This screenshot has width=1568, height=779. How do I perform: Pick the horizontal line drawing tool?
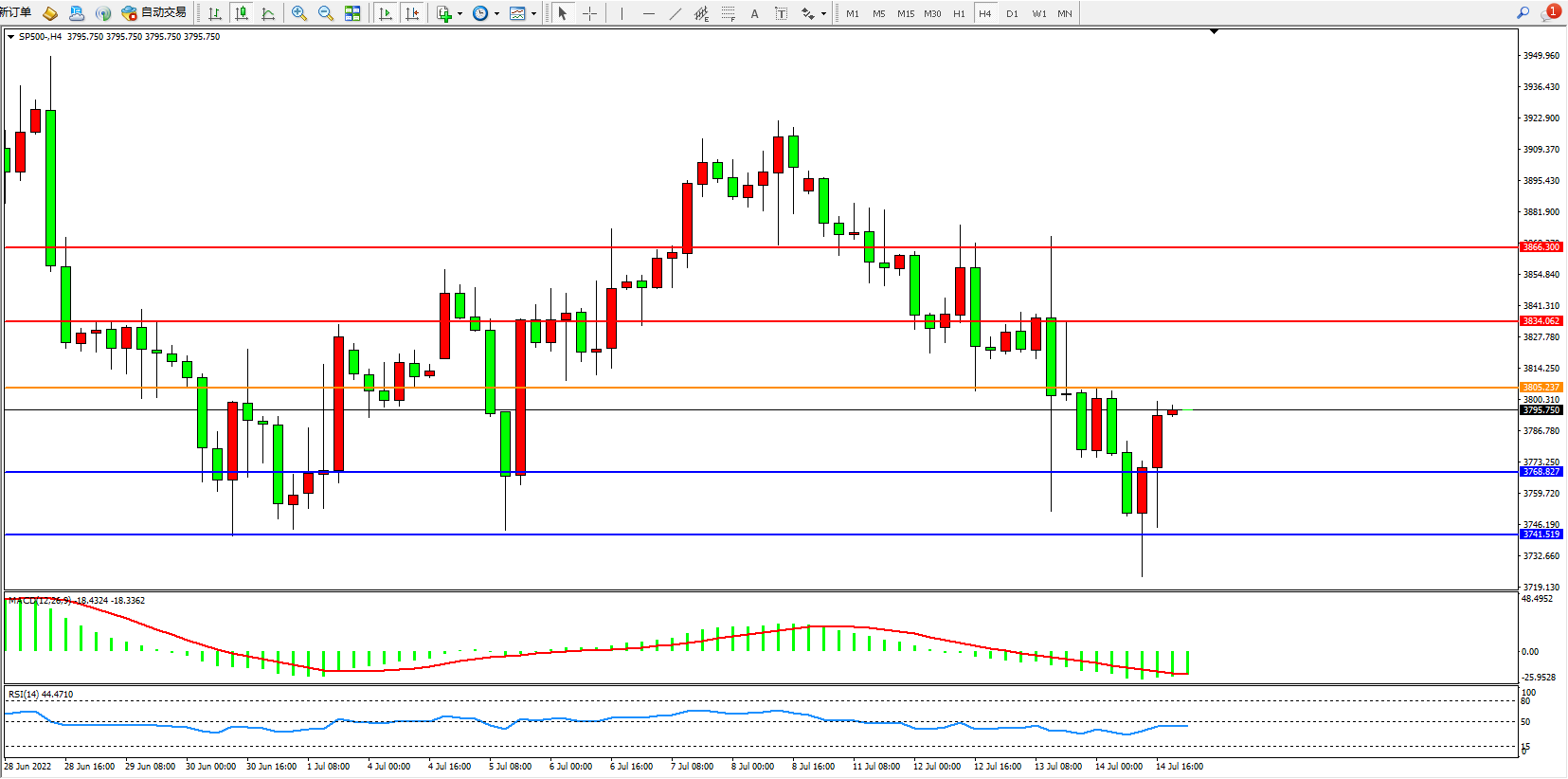[x=648, y=13]
